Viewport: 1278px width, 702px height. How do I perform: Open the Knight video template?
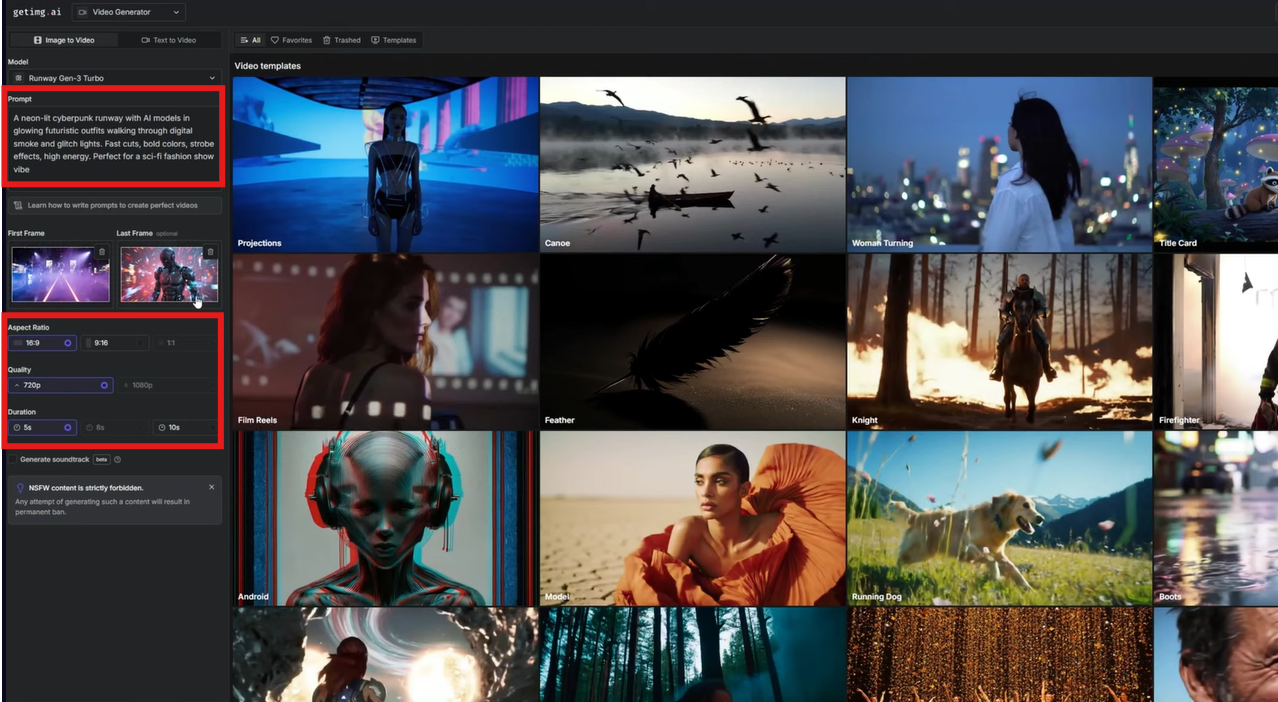[x=999, y=341]
